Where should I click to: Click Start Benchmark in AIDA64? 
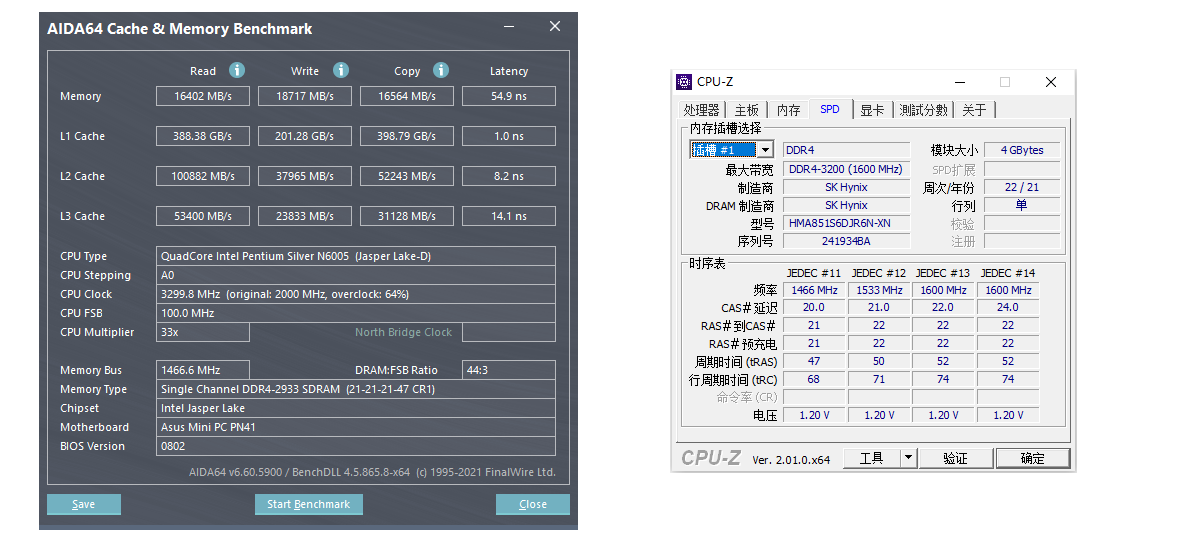(x=308, y=505)
